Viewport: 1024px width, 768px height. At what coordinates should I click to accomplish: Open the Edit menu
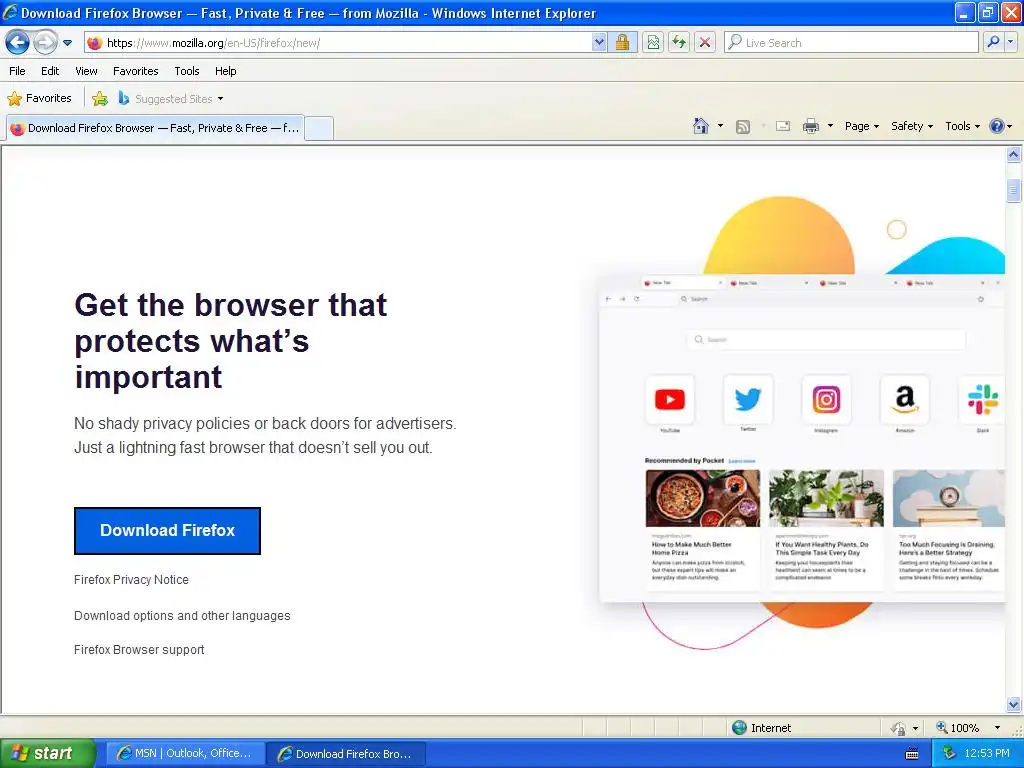[x=50, y=71]
